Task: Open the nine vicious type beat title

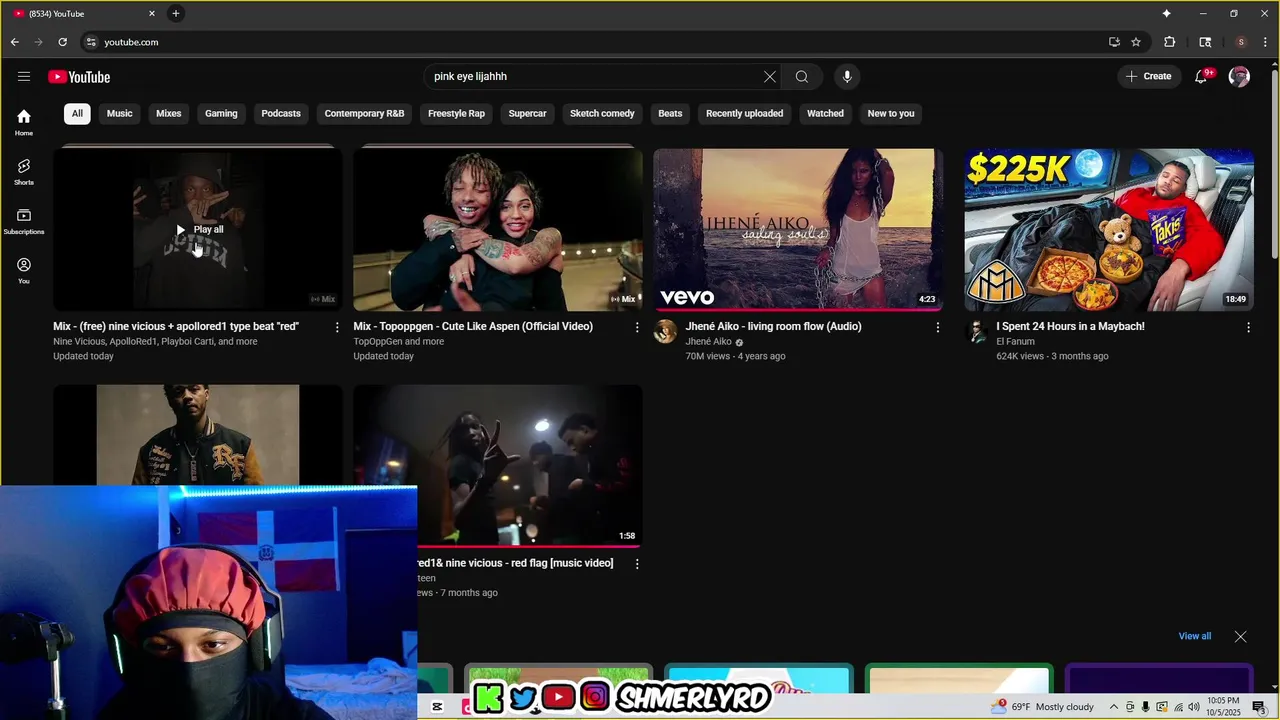Action: 176,326
